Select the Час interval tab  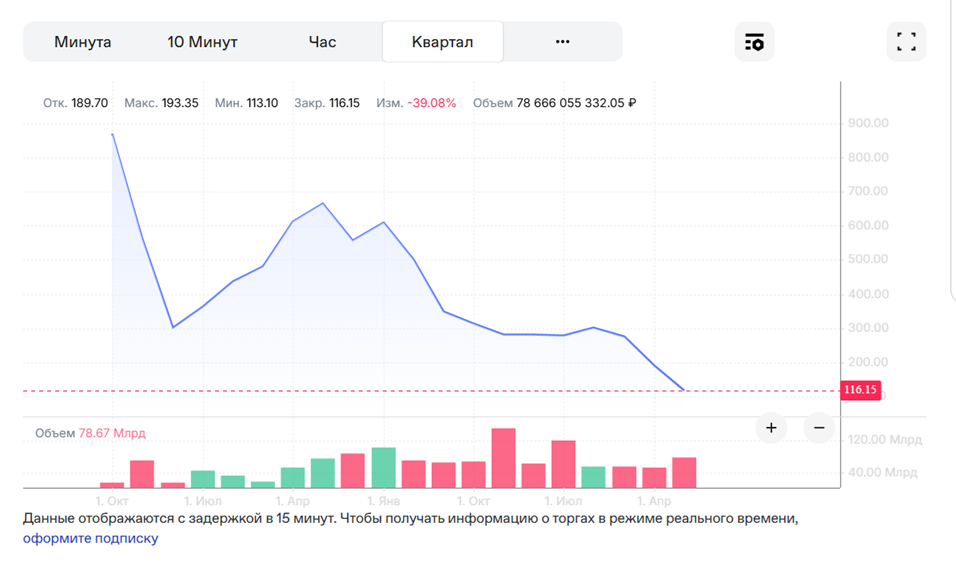tap(322, 42)
